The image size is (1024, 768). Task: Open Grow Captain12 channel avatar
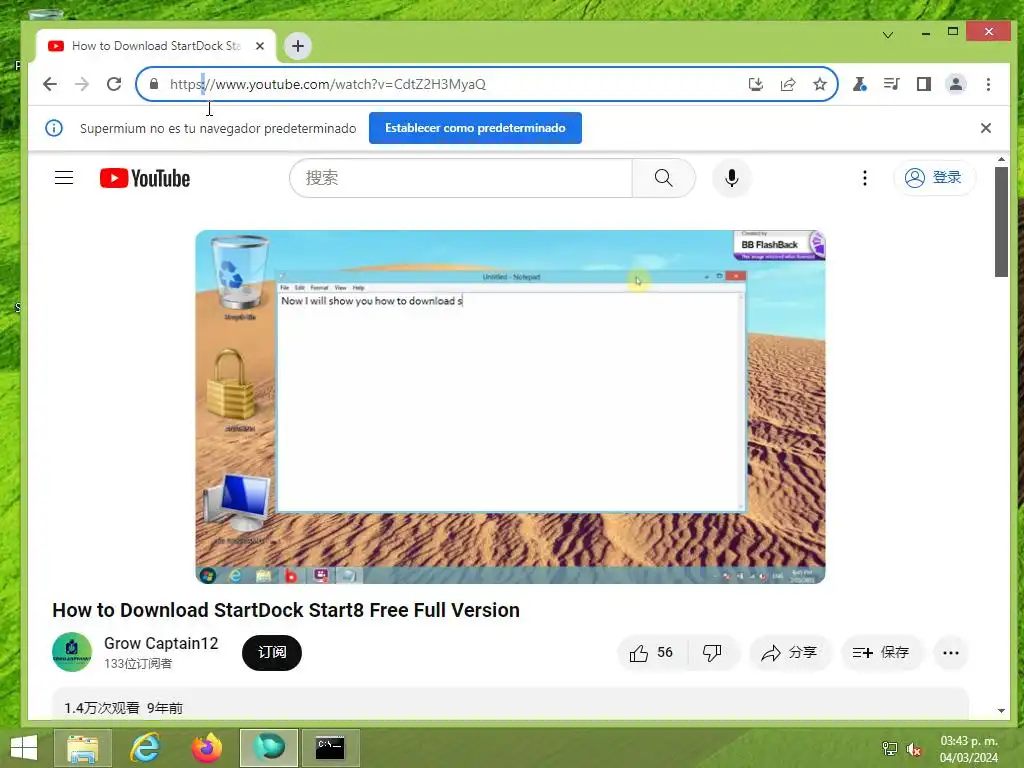pyautogui.click(x=72, y=652)
